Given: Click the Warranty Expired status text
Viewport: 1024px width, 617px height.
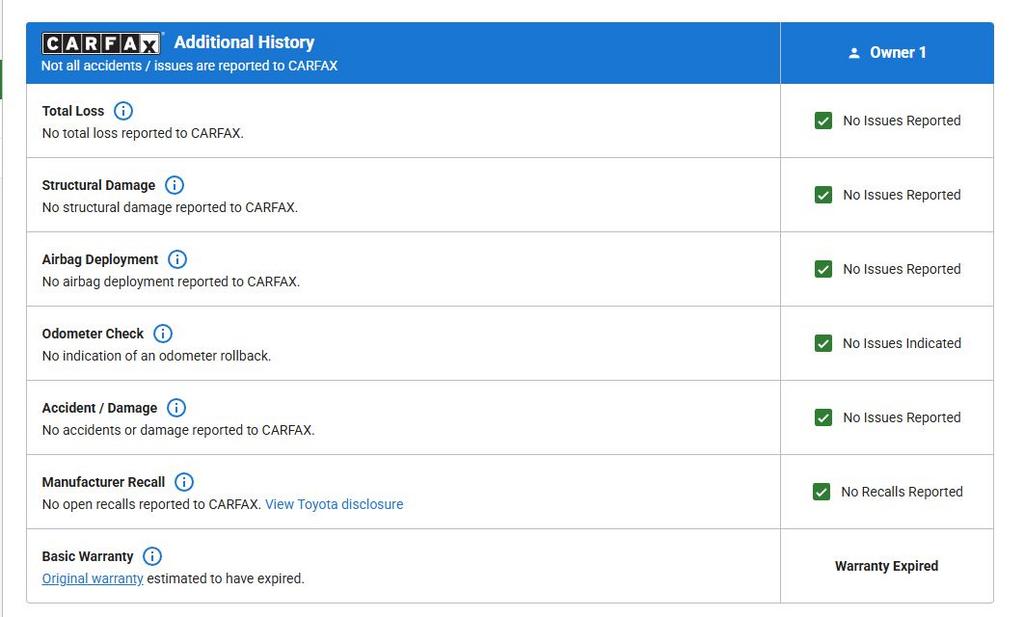Looking at the screenshot, I should [886, 566].
